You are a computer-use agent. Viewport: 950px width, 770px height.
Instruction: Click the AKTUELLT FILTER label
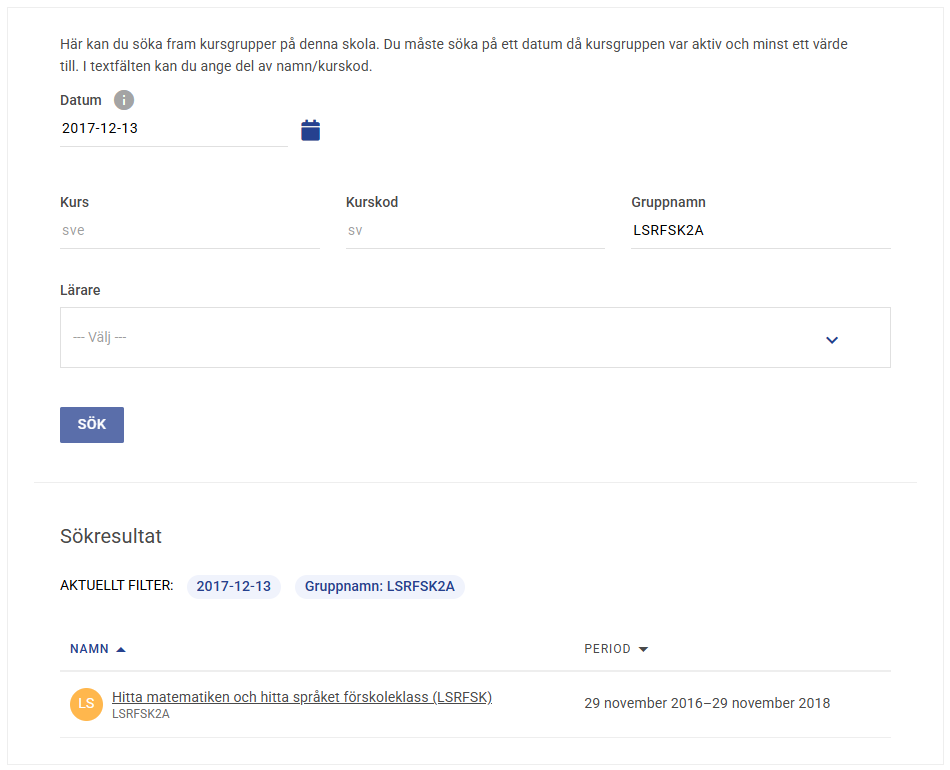tap(116, 586)
